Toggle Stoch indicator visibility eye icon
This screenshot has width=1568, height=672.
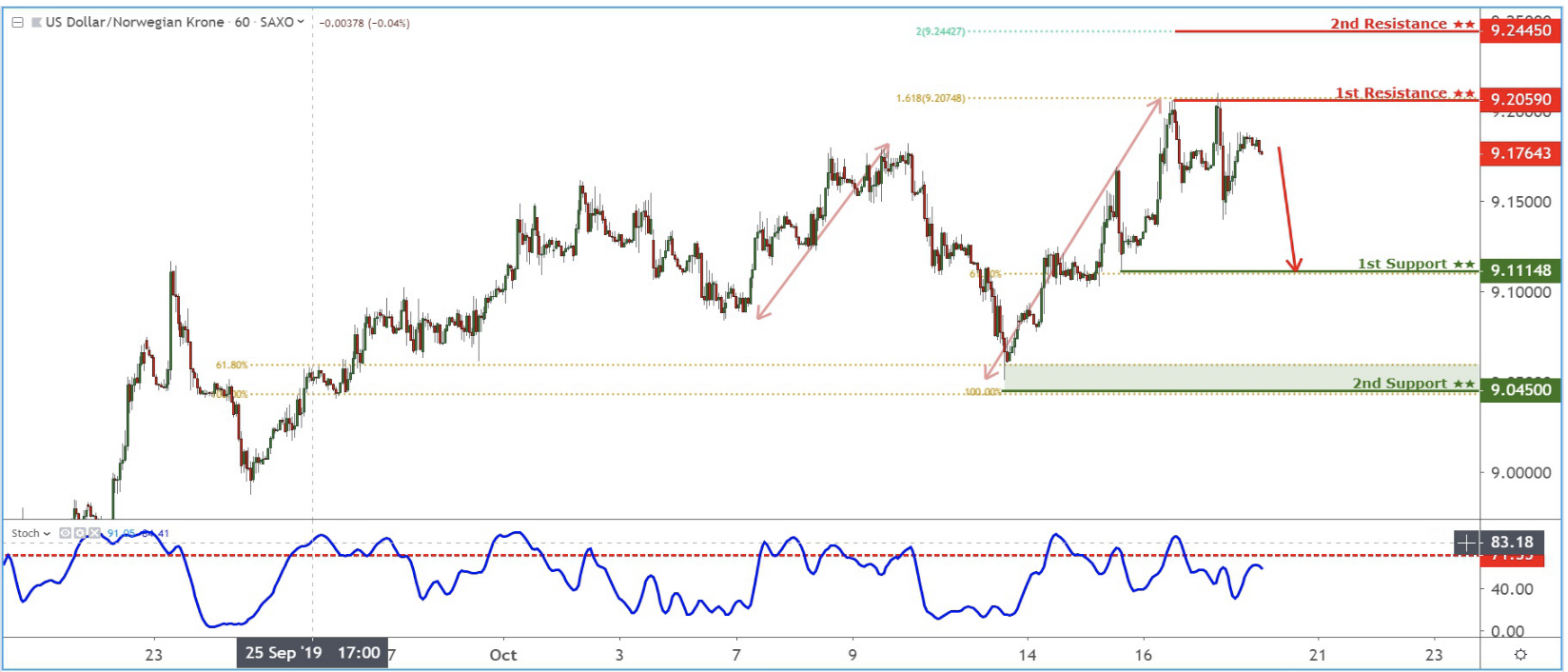[66, 534]
